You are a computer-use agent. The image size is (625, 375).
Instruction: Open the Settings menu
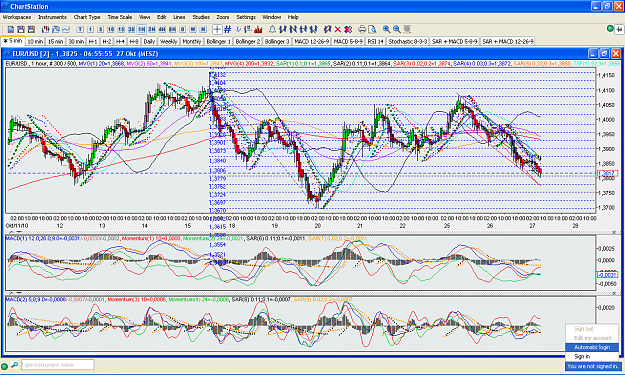[x=246, y=17]
